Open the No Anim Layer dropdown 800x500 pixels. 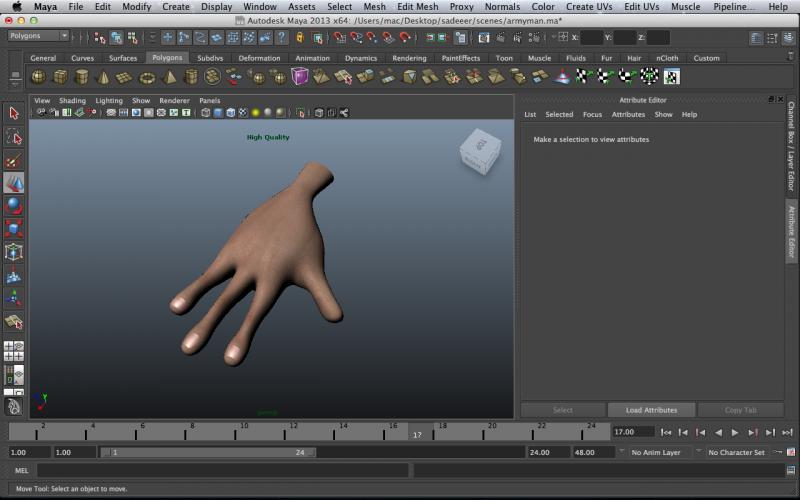[660, 452]
